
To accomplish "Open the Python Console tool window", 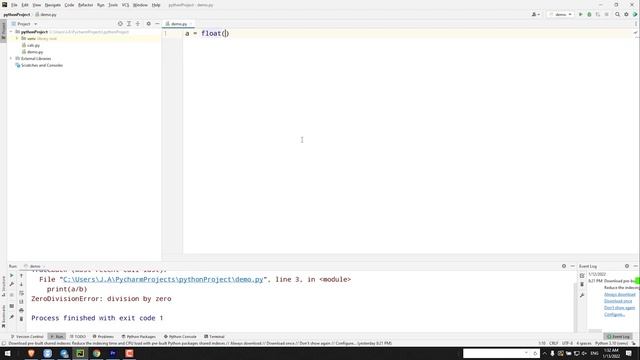I will tap(180, 336).
